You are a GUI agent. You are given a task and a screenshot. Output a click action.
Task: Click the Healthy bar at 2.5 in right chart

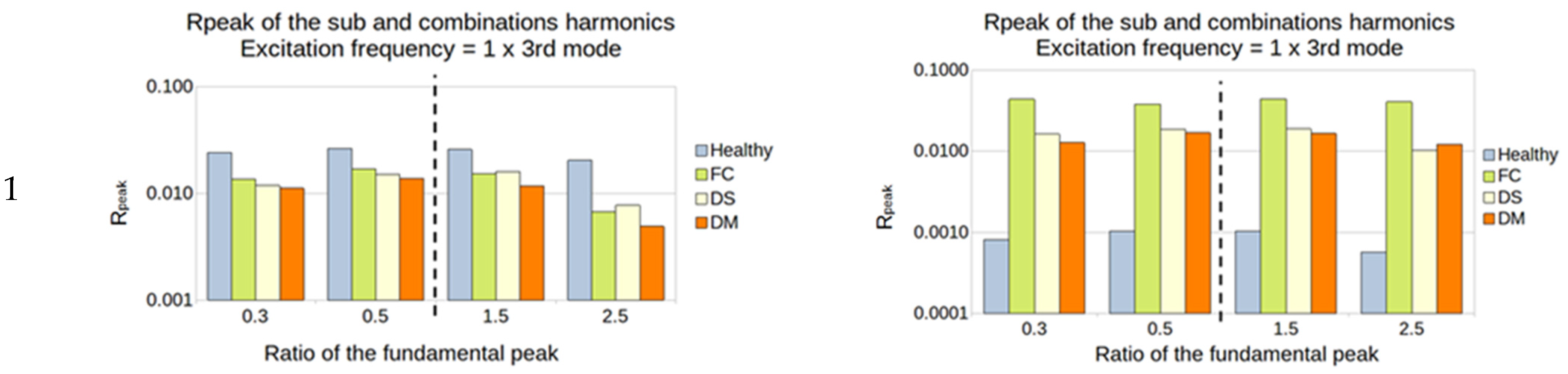pos(1373,282)
